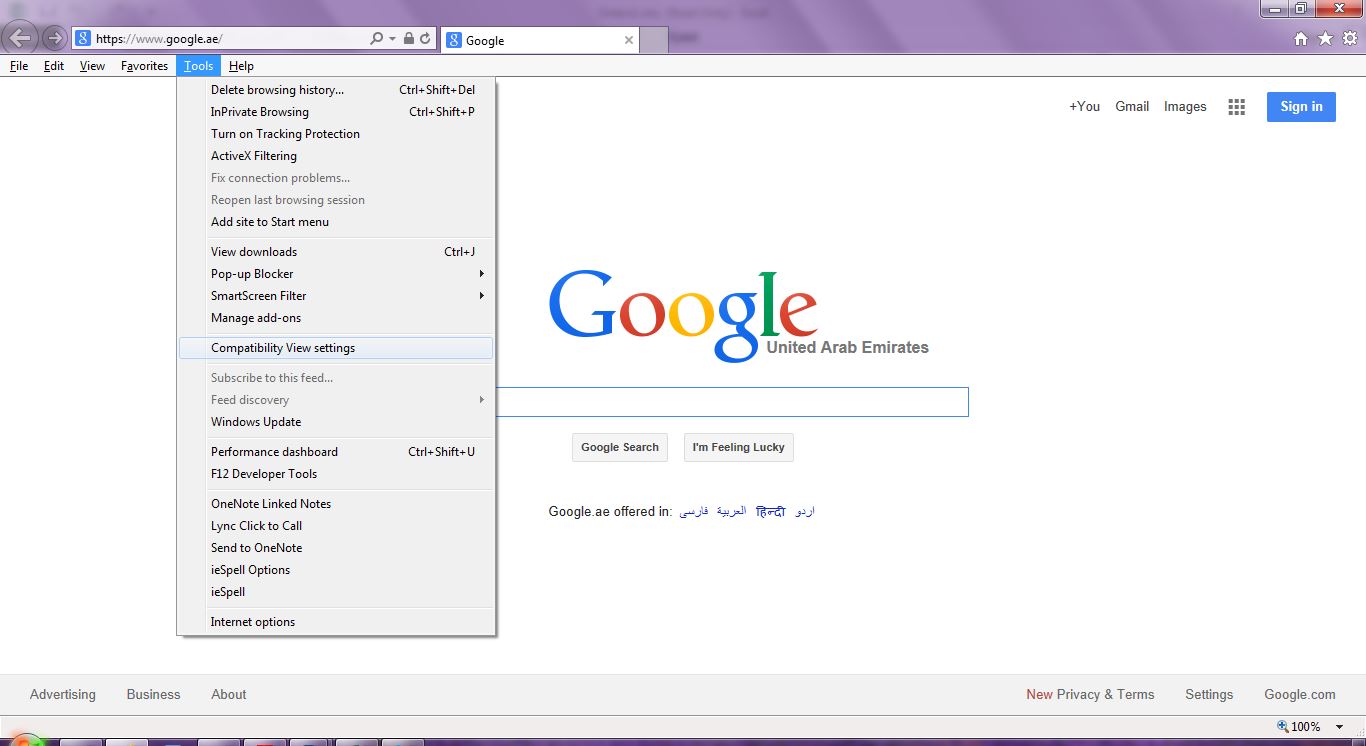Open the Favorites star icon
The height and width of the screenshot is (746, 1366).
coord(1325,39)
